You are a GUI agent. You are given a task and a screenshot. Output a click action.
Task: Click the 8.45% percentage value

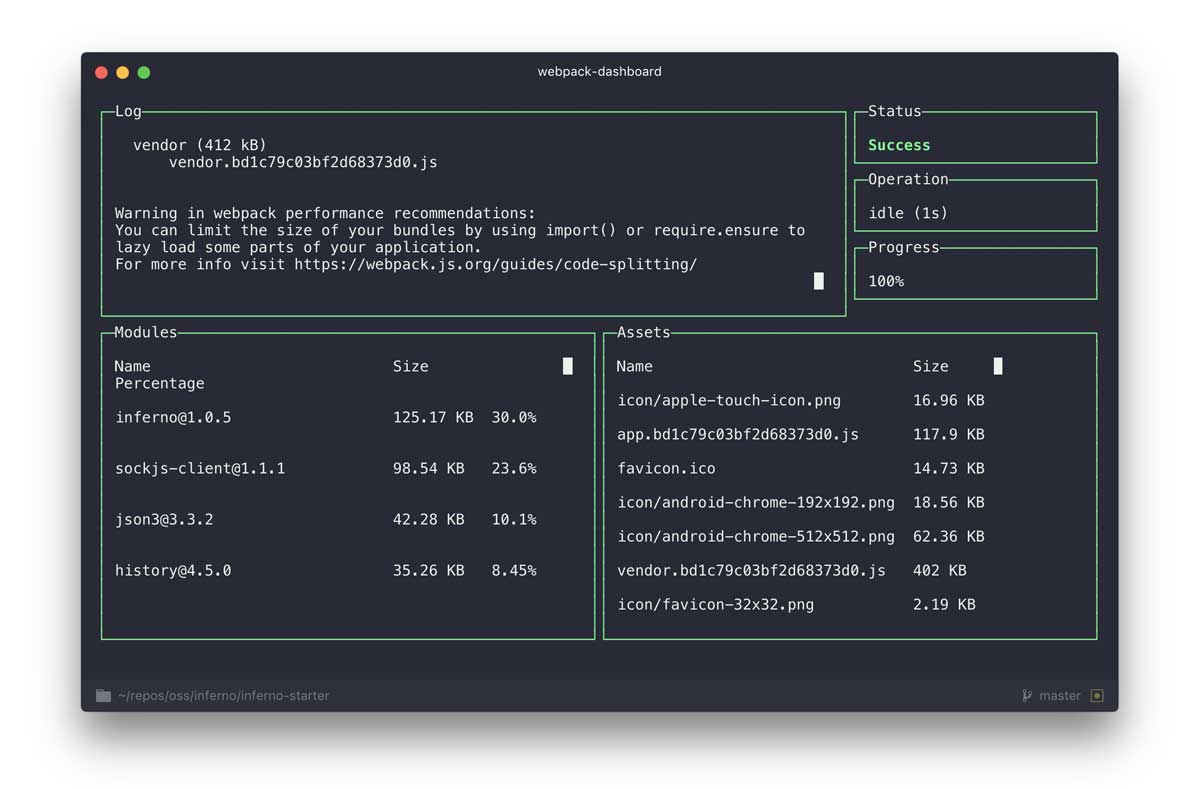click(514, 570)
